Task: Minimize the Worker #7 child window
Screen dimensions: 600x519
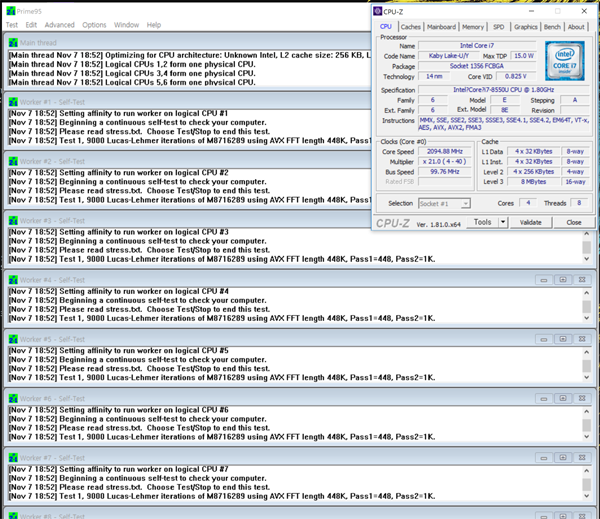Action: [543, 458]
